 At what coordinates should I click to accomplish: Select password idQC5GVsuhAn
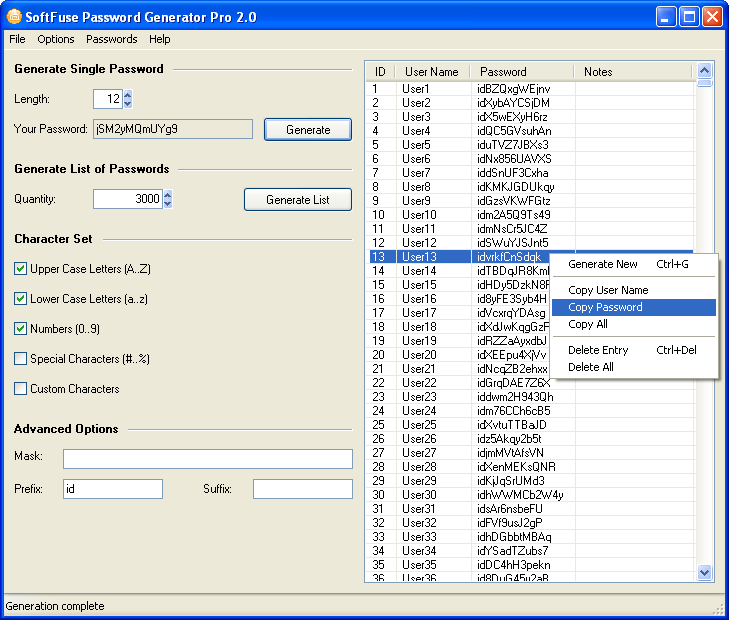tap(514, 131)
